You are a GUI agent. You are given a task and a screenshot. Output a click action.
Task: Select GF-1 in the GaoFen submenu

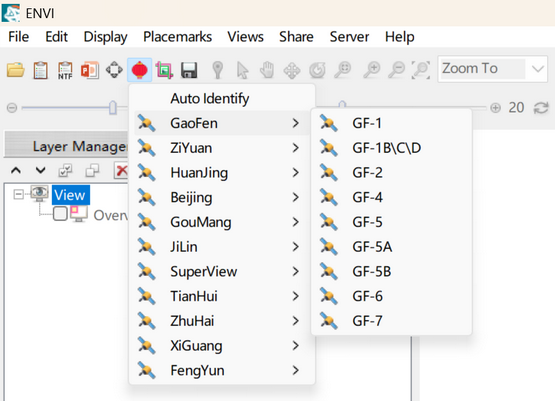coord(391,123)
